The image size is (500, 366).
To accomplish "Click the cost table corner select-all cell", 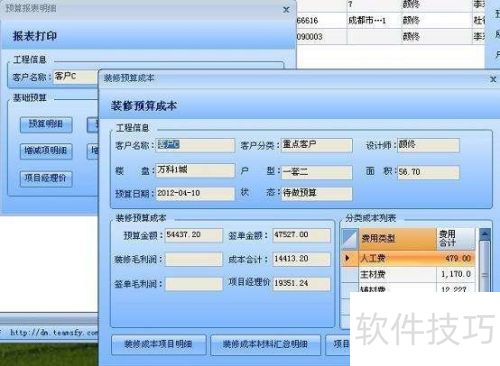I will pos(350,238).
